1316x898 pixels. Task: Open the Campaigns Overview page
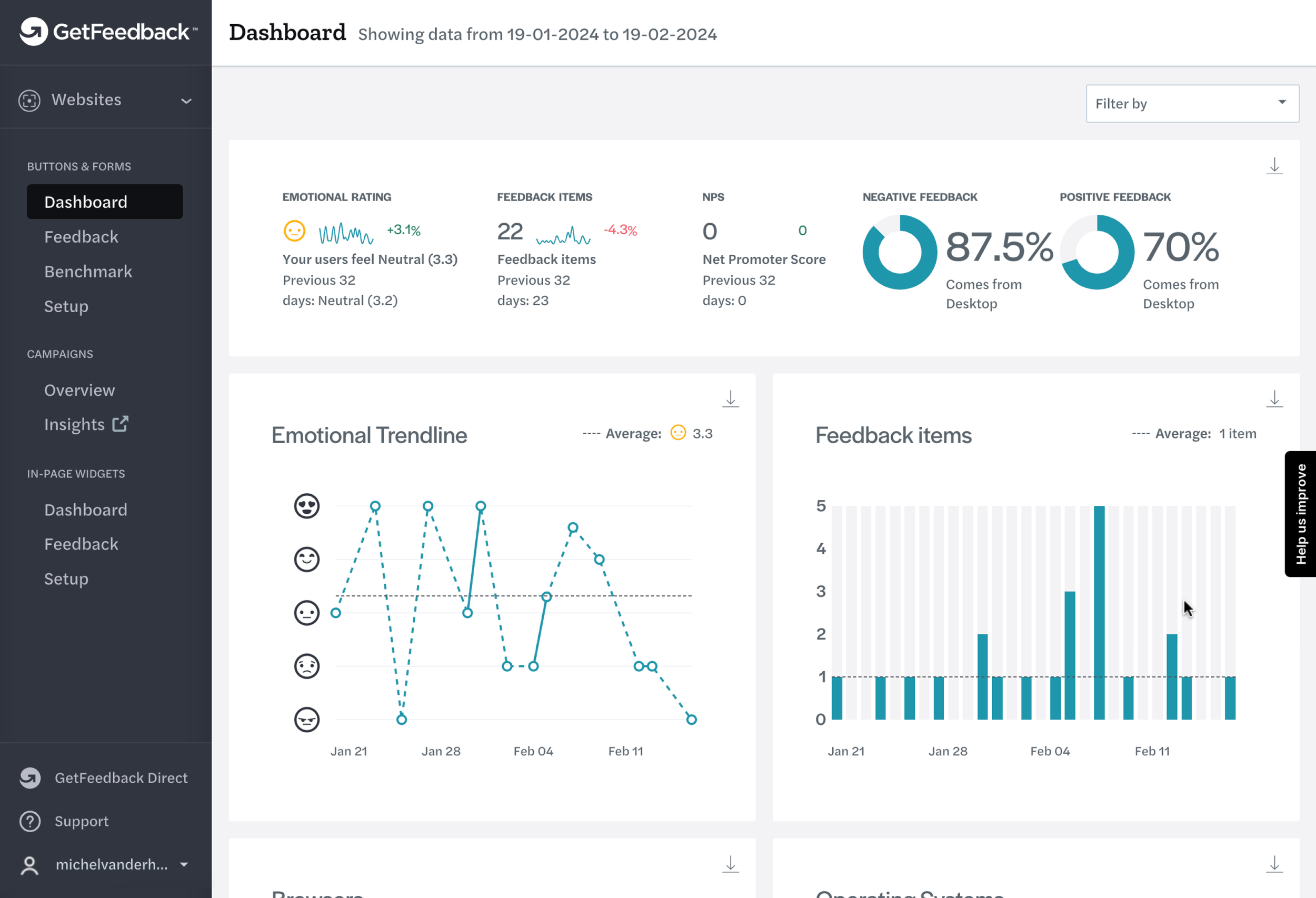pos(79,390)
